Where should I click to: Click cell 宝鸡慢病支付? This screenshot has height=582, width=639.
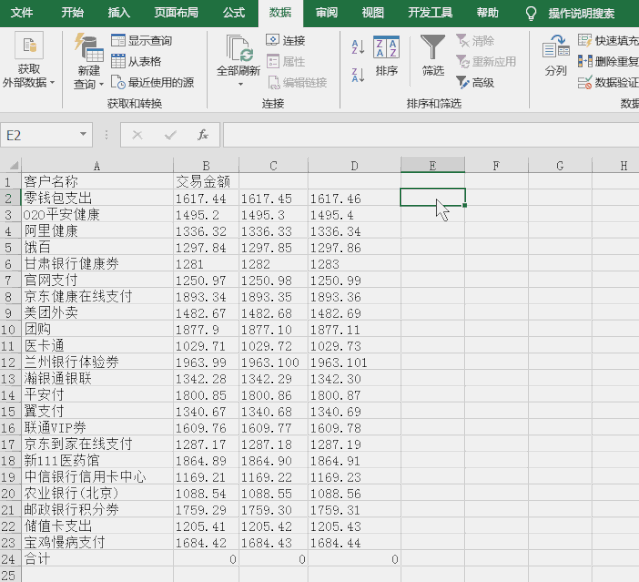(97, 542)
